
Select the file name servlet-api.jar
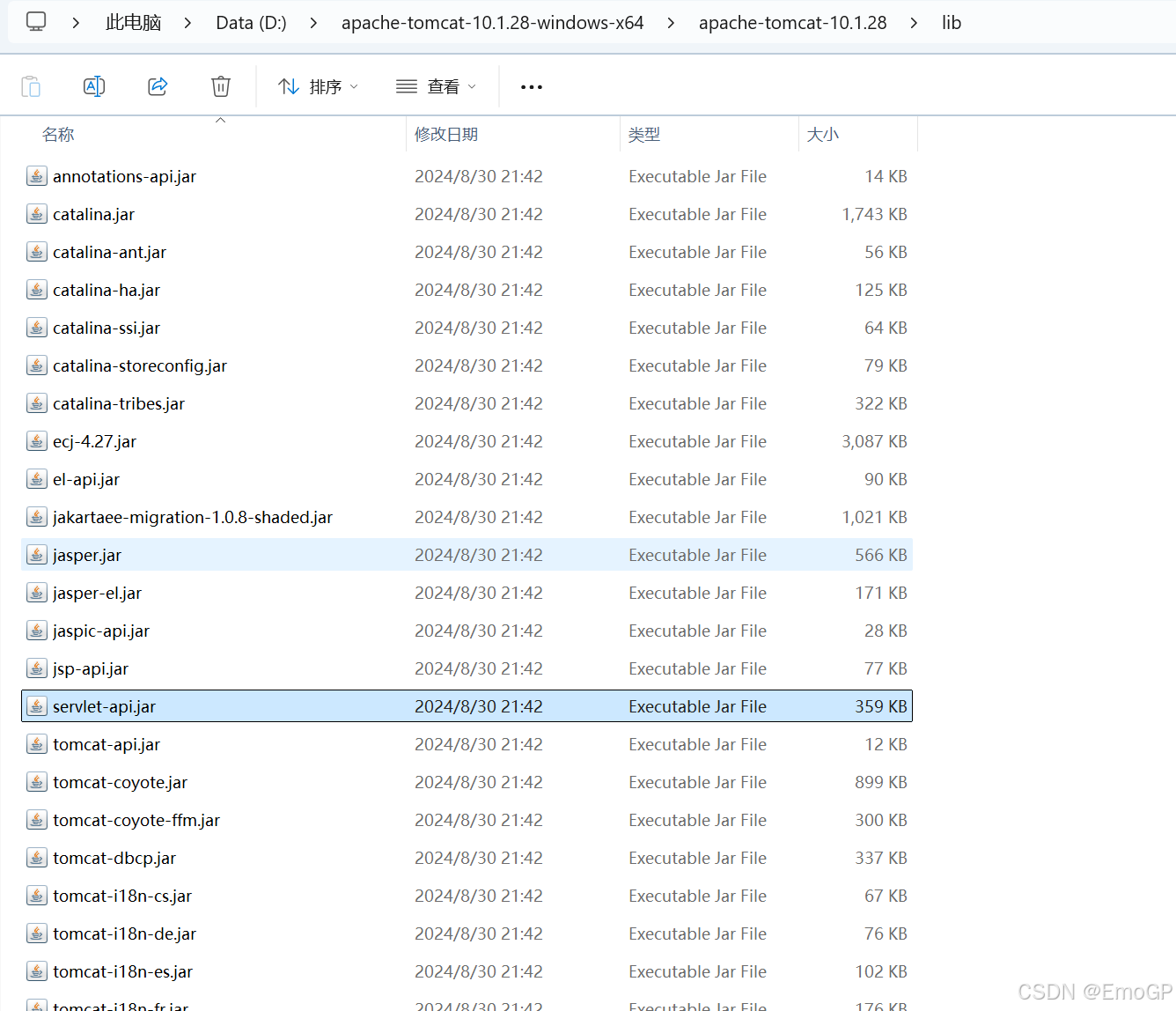[x=104, y=706]
